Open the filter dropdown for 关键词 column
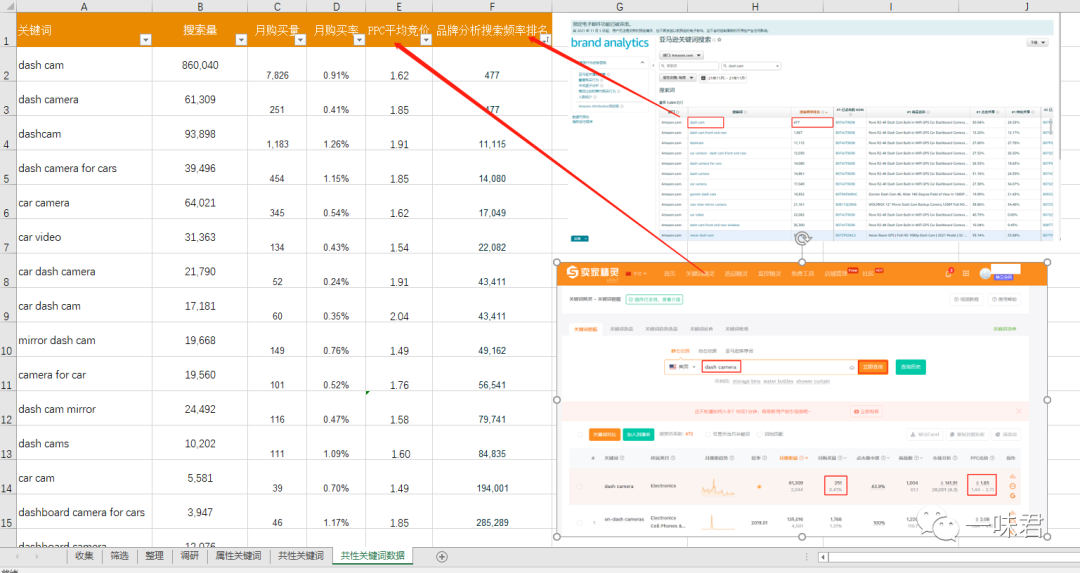 [x=145, y=40]
